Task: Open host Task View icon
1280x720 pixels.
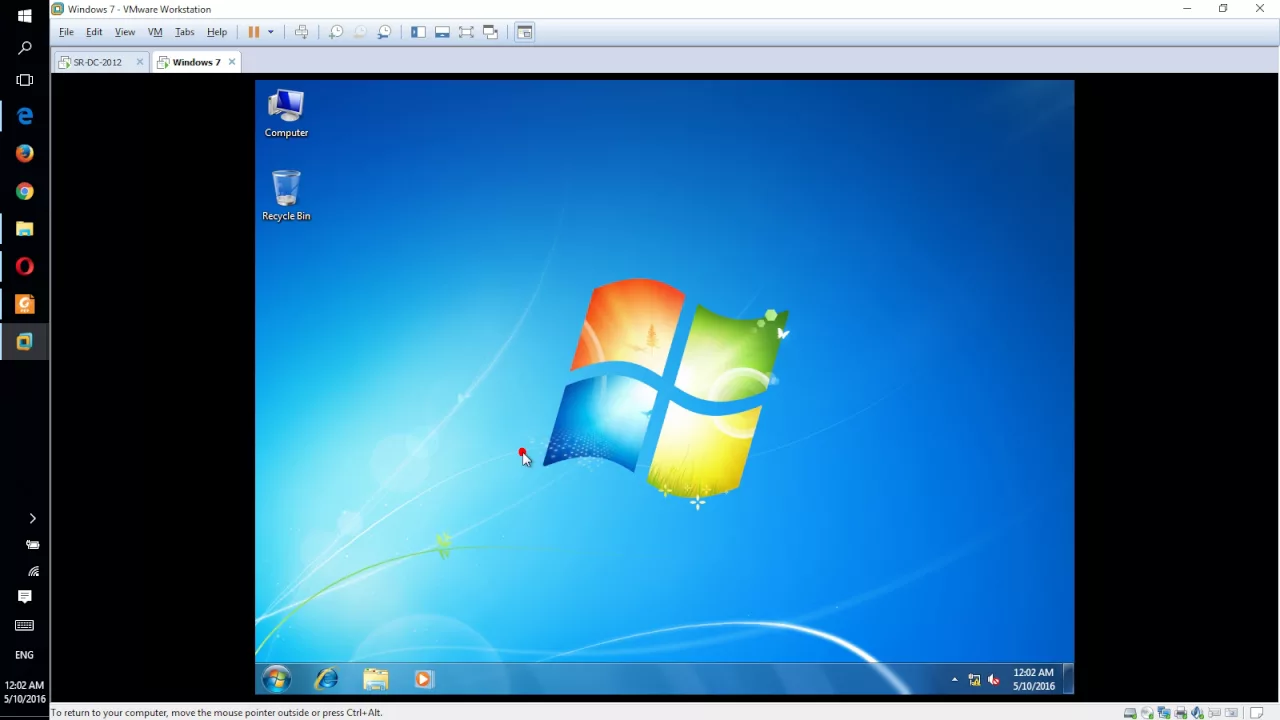Action: (25, 80)
